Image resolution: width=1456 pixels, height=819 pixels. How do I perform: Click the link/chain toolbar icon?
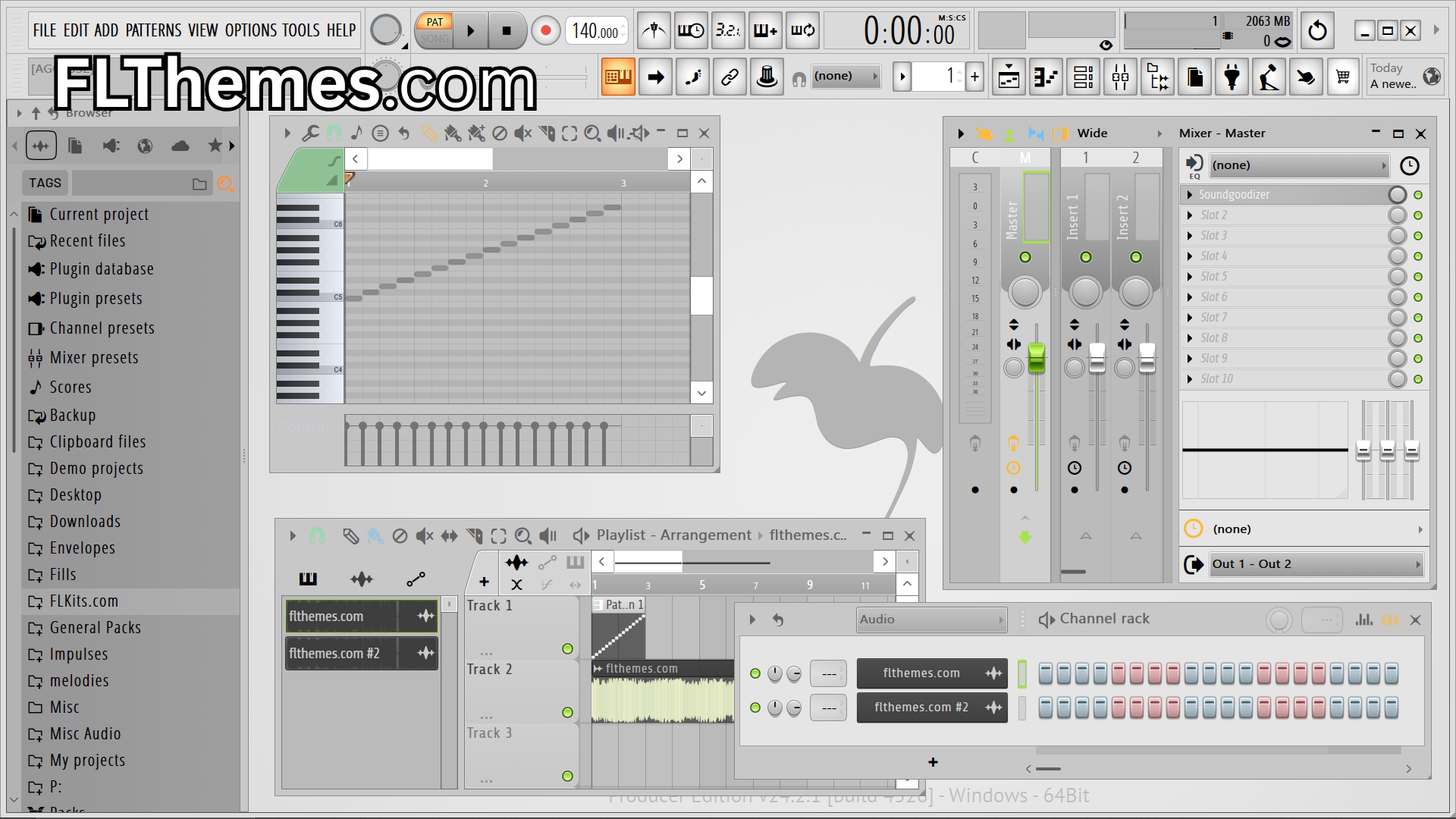730,77
